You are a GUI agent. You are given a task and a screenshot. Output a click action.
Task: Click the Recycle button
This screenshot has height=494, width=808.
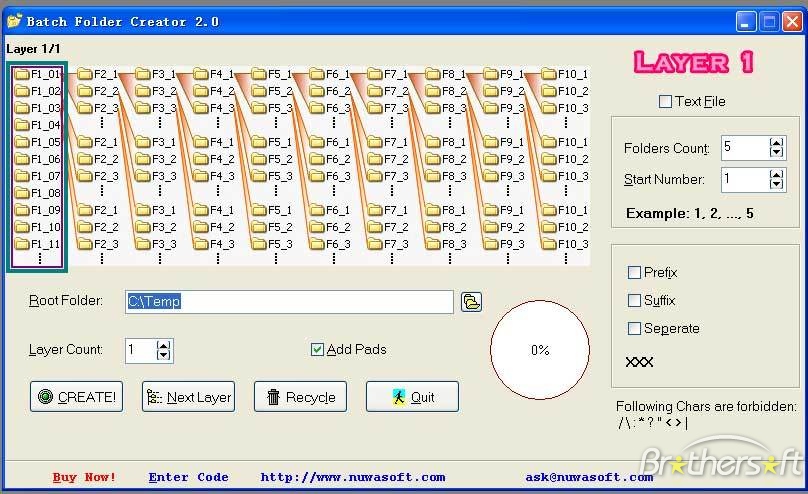(300, 397)
